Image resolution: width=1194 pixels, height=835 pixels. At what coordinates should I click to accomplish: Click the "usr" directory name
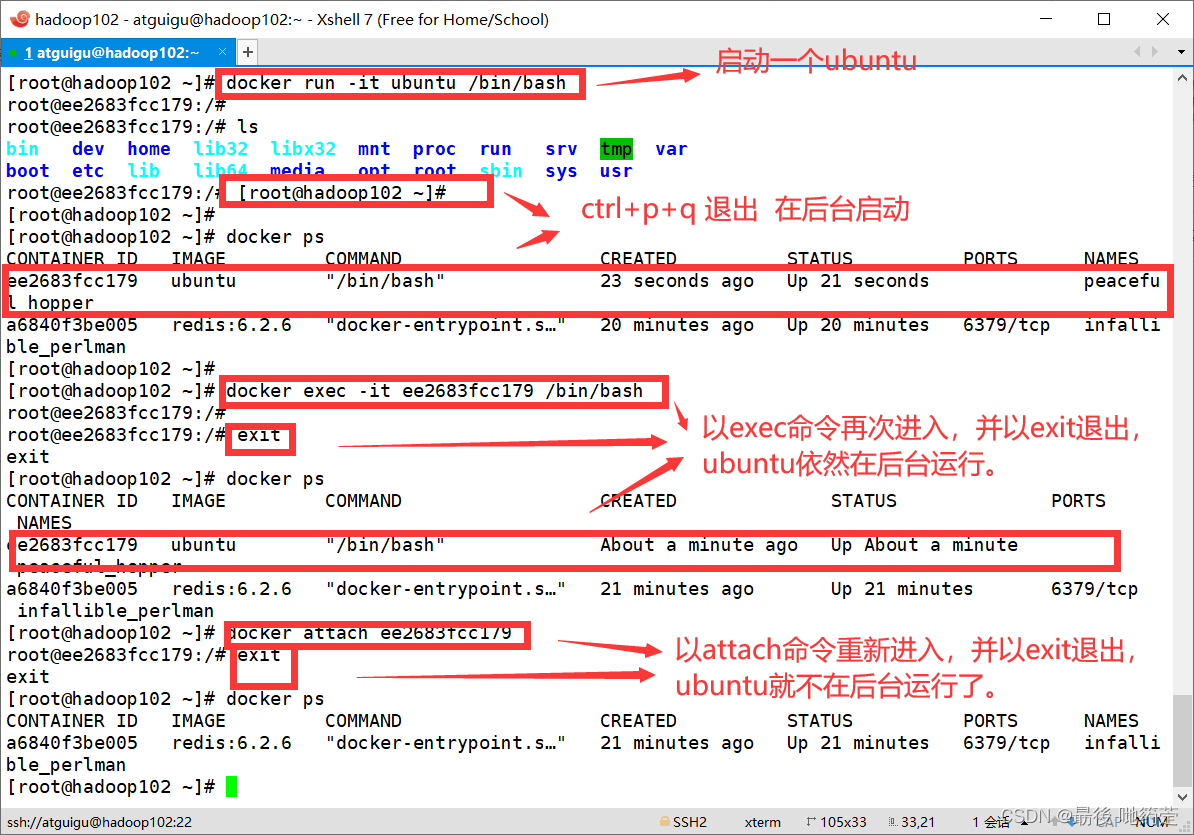click(x=616, y=171)
